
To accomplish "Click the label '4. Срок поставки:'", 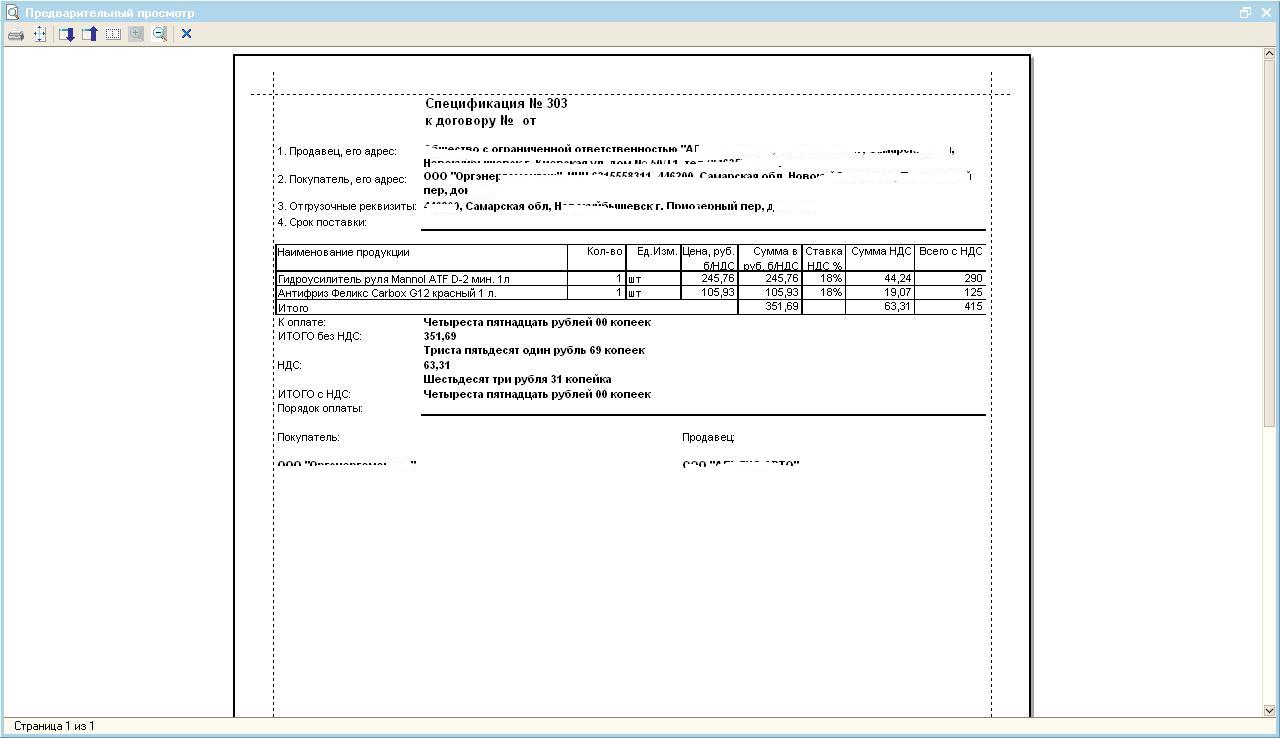I will pos(322,223).
